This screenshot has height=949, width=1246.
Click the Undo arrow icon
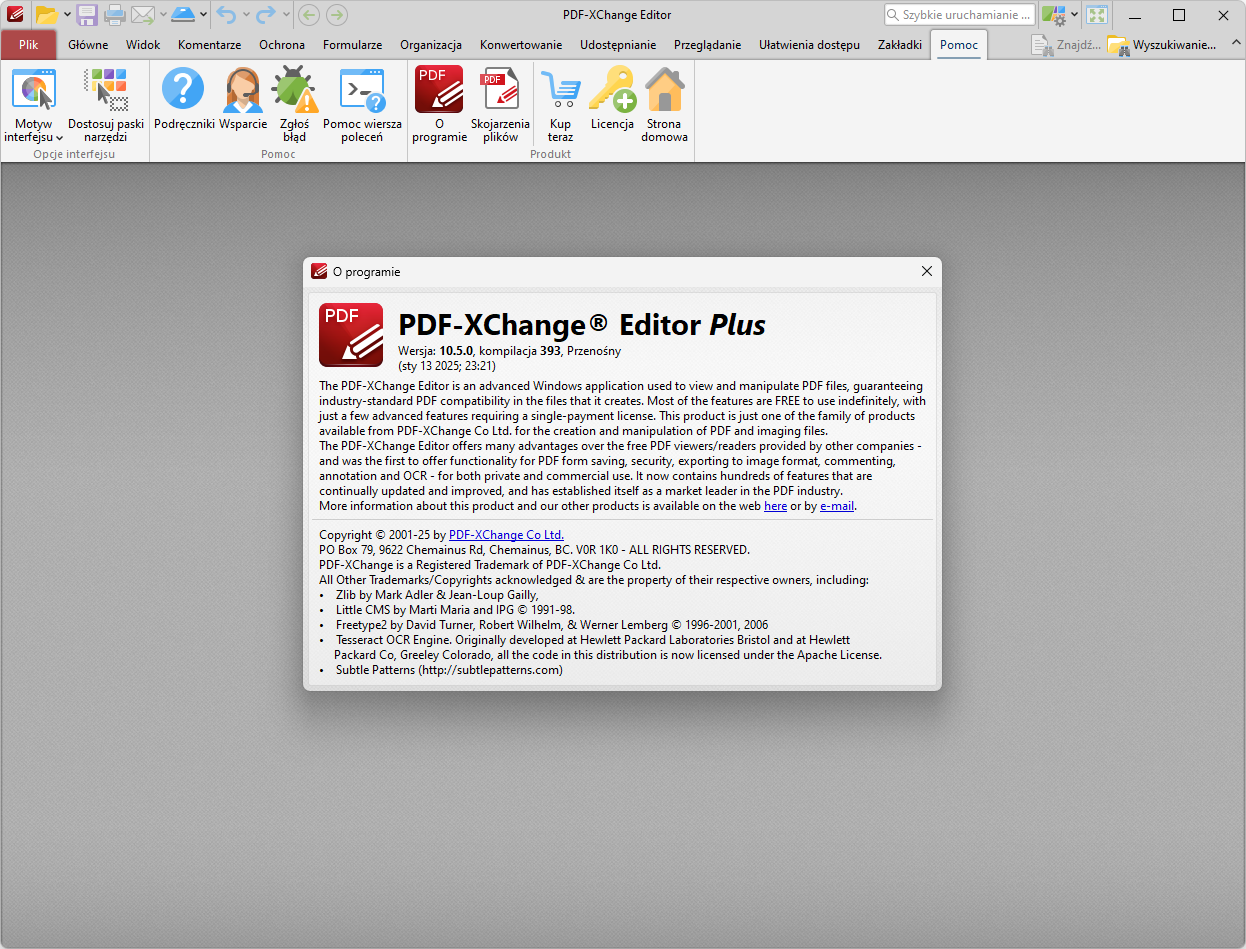pos(226,15)
